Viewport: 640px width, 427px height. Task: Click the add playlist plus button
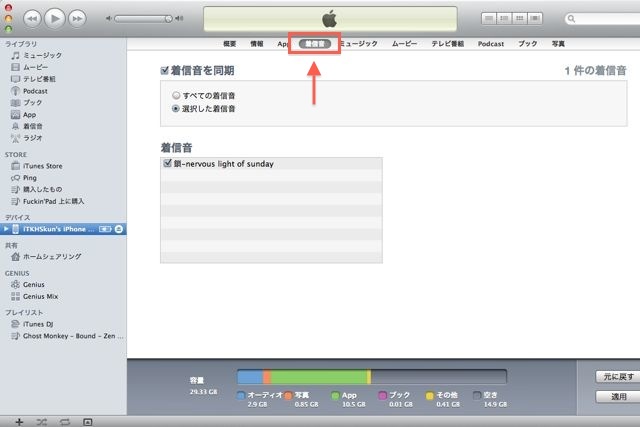pyautogui.click(x=19, y=422)
